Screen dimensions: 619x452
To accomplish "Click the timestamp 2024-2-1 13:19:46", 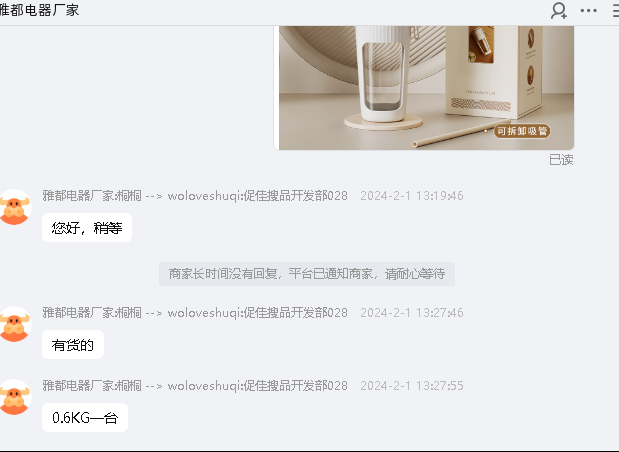I will pos(412,196).
